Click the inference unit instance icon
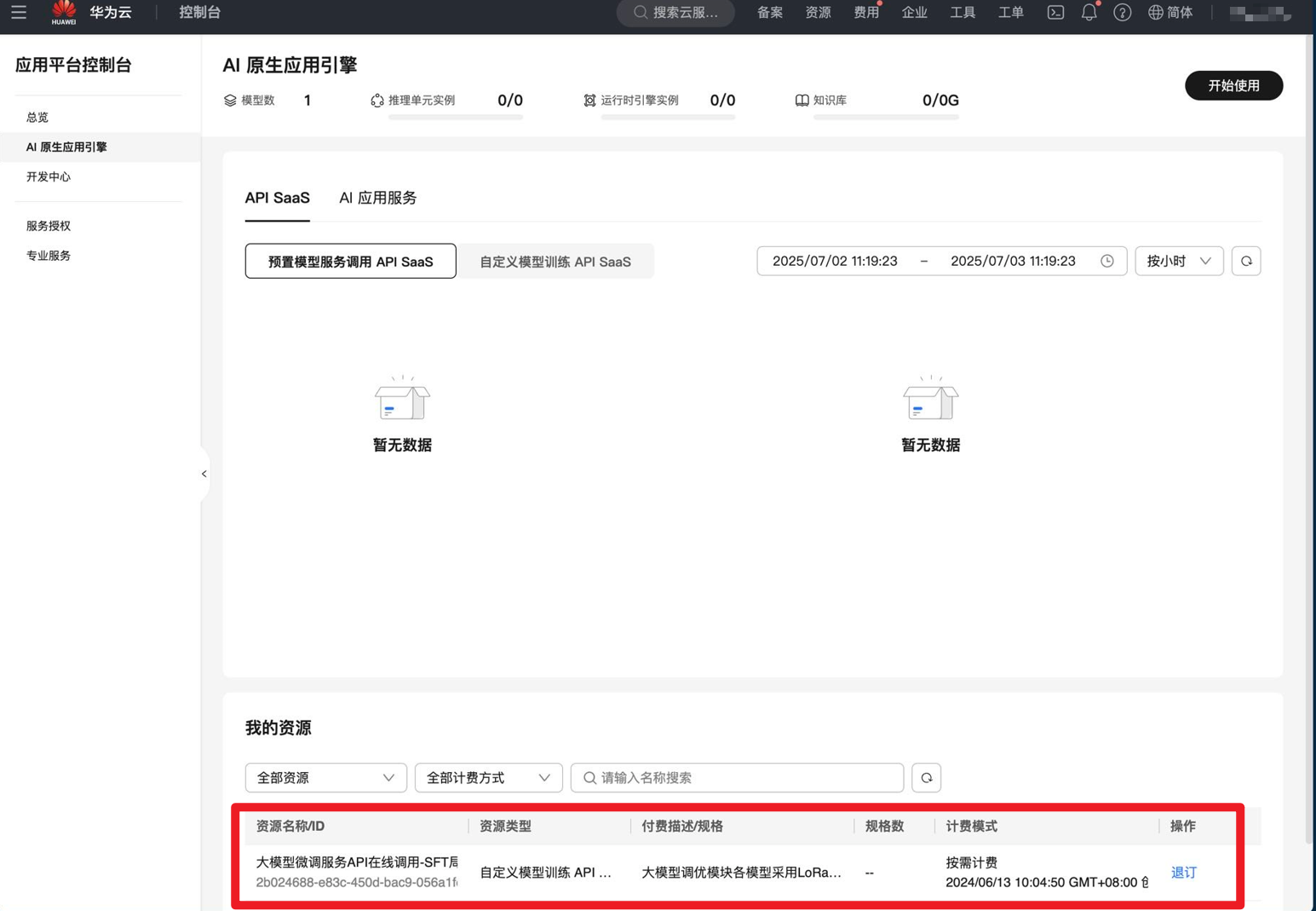 pos(377,101)
